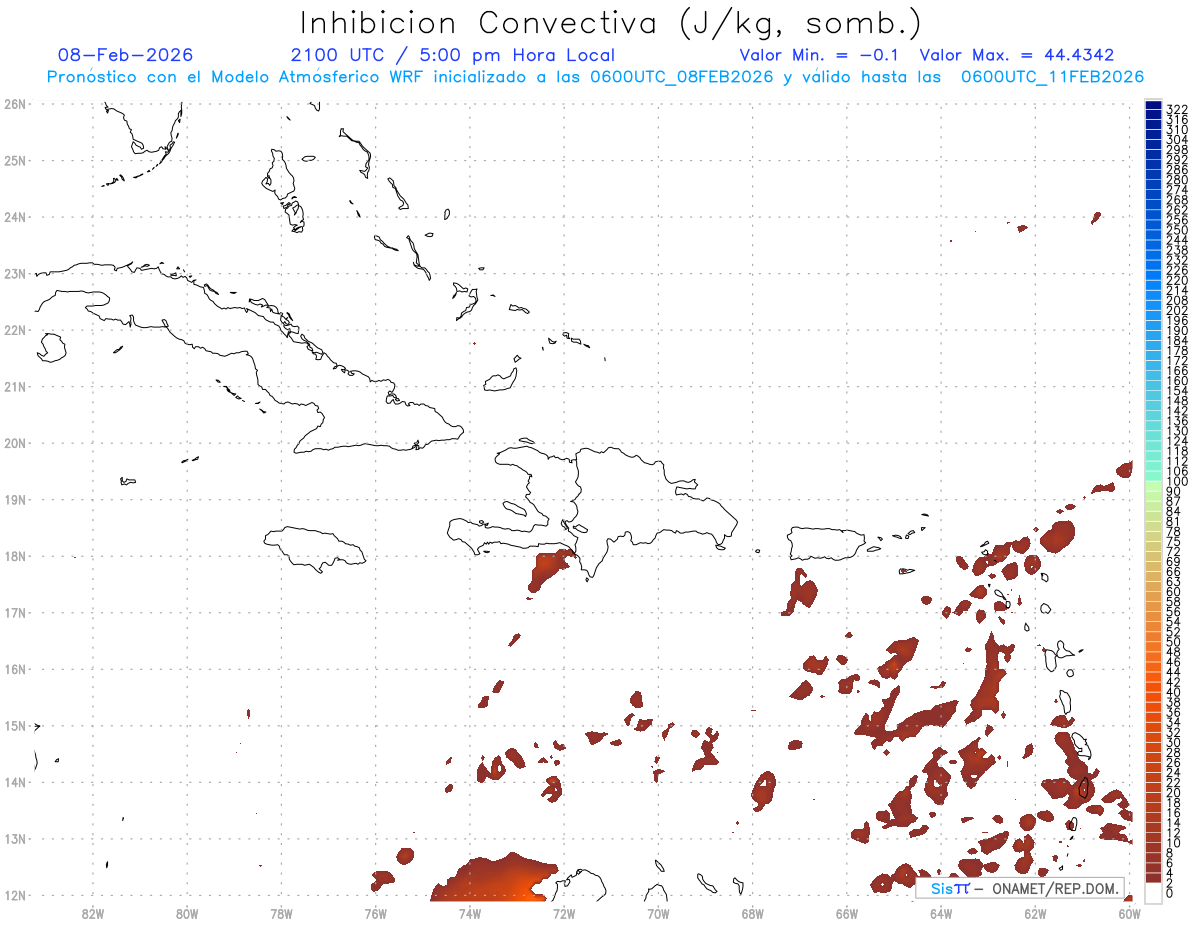Viewport: 1200px width, 927px height.
Task: Select the date text "08-Feb-2026"
Action: coord(126,55)
